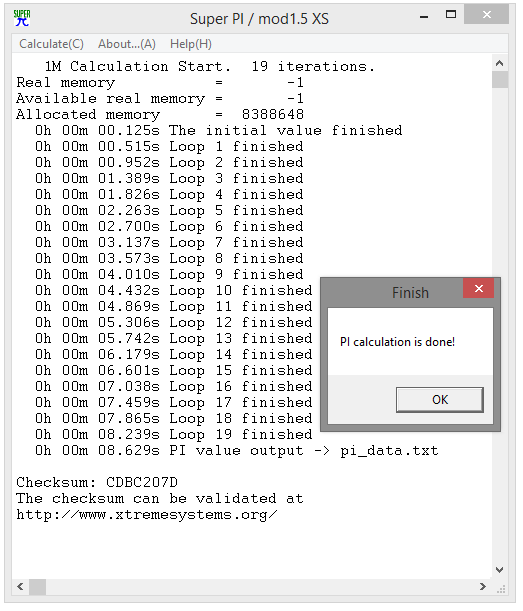Open the Help(H) menu
This screenshot has height=611, width=523.
[191, 44]
